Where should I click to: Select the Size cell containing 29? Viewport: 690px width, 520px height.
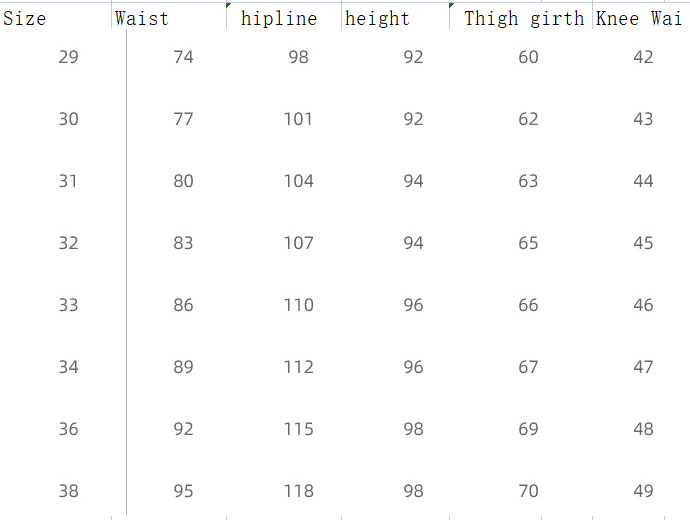coord(68,57)
